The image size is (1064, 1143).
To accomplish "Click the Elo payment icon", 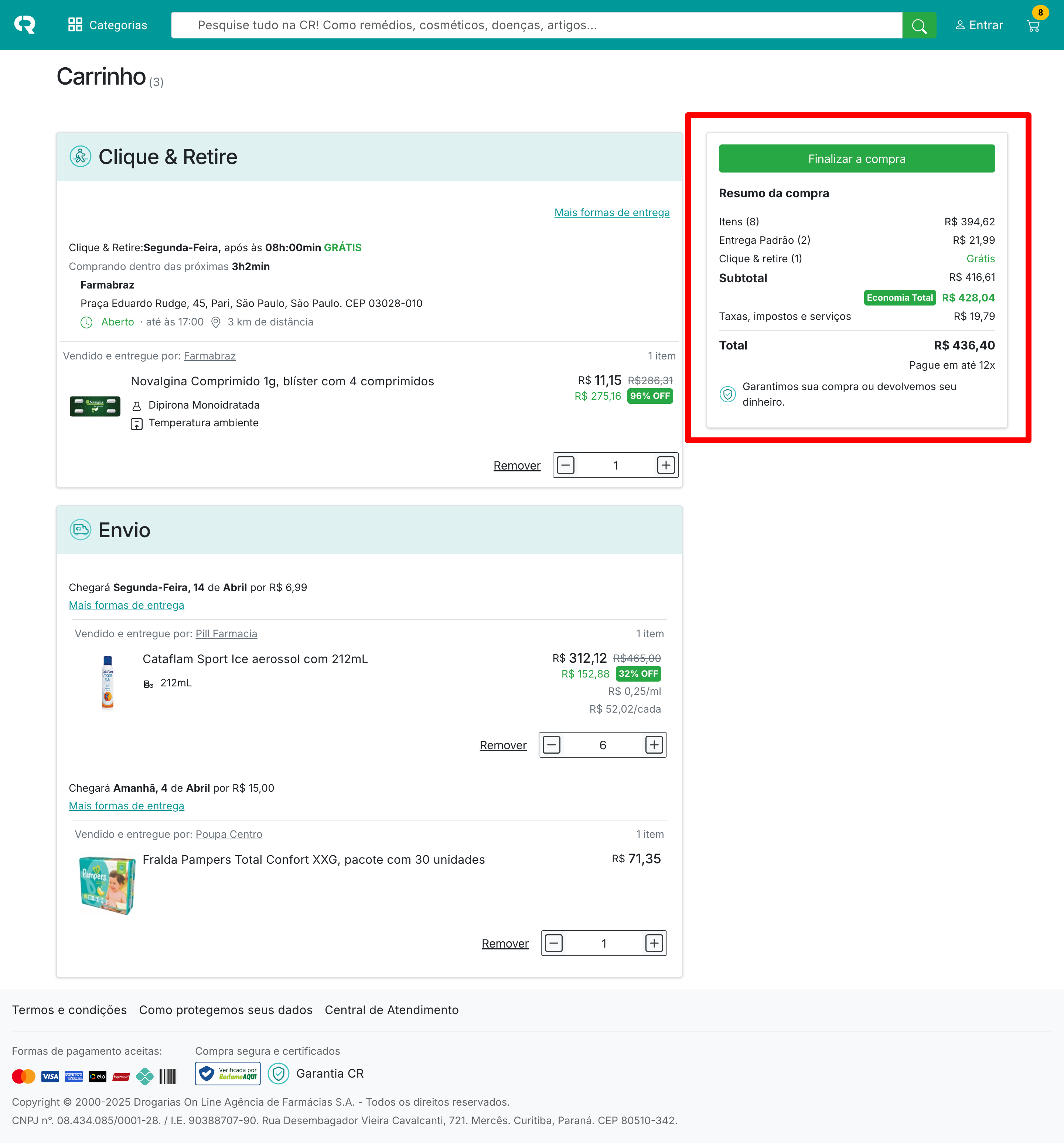I will 97,1076.
